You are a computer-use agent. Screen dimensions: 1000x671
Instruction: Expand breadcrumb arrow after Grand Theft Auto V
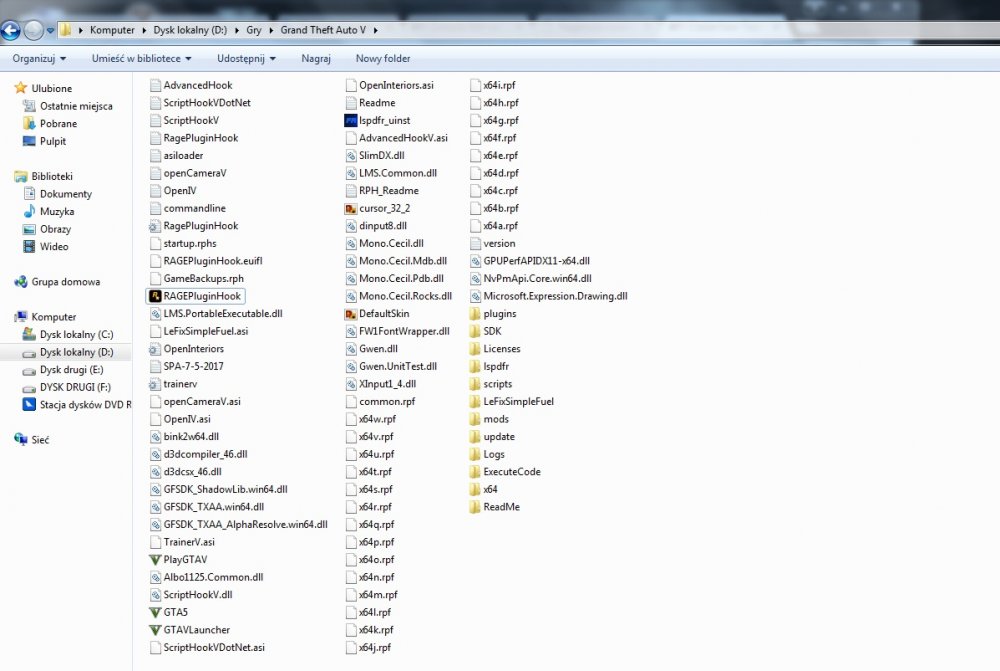[x=376, y=30]
